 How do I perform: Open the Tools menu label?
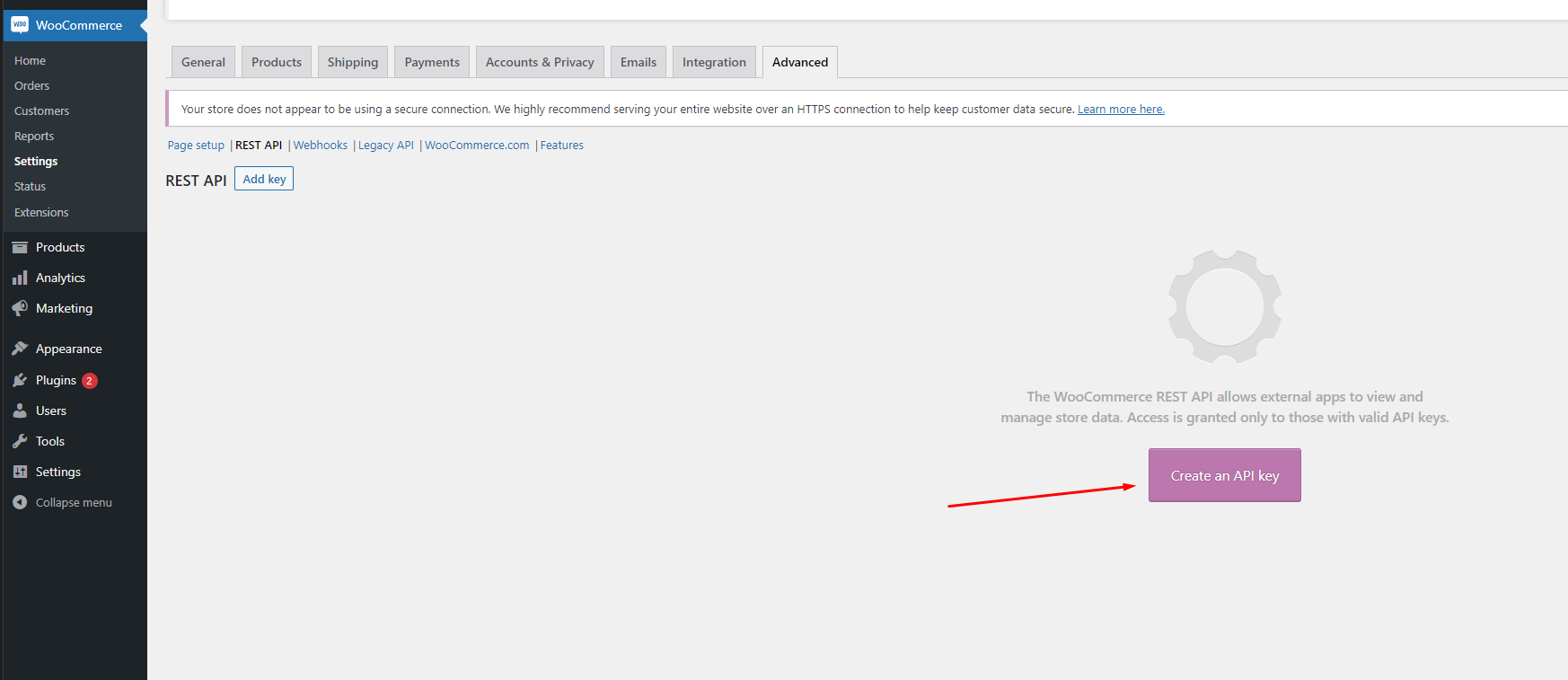coord(50,441)
